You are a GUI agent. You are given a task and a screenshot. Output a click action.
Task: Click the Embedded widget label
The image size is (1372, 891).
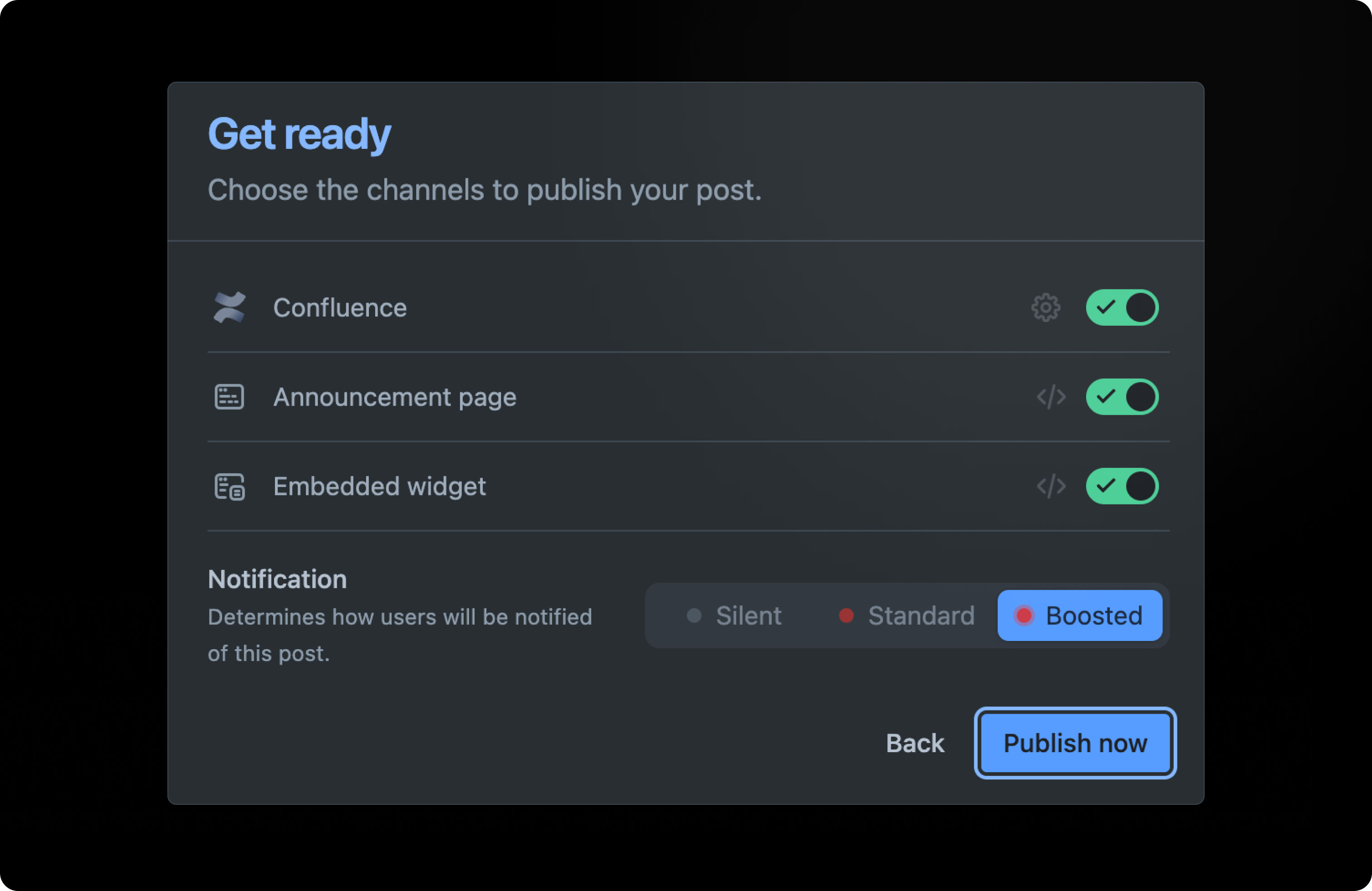pos(379,486)
